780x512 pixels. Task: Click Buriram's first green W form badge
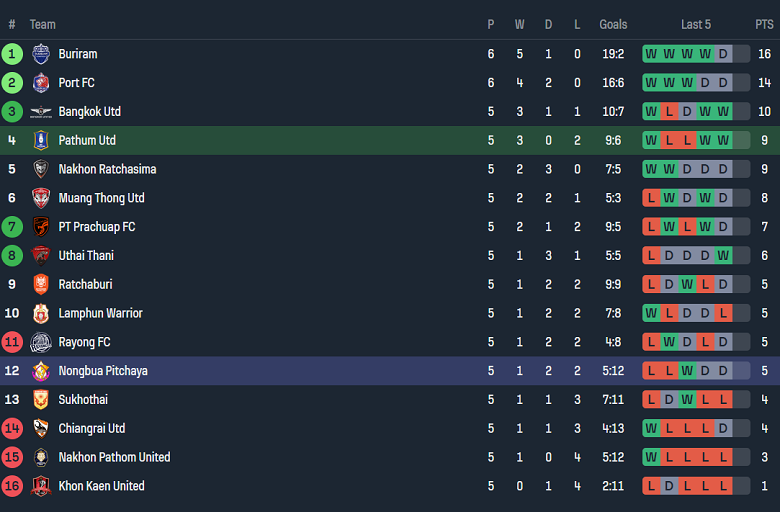[x=651, y=54]
